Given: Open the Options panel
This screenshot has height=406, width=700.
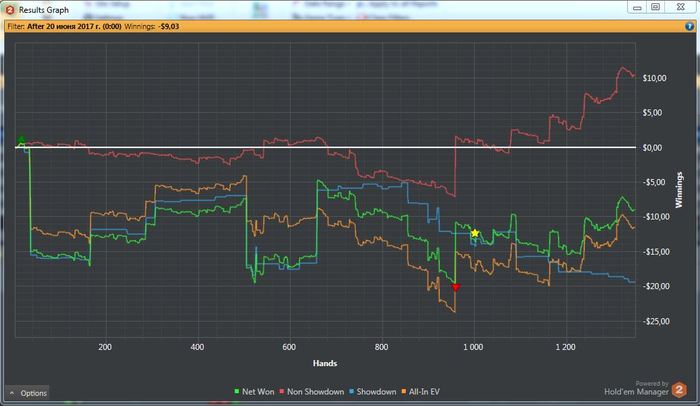Looking at the screenshot, I should (x=28, y=393).
